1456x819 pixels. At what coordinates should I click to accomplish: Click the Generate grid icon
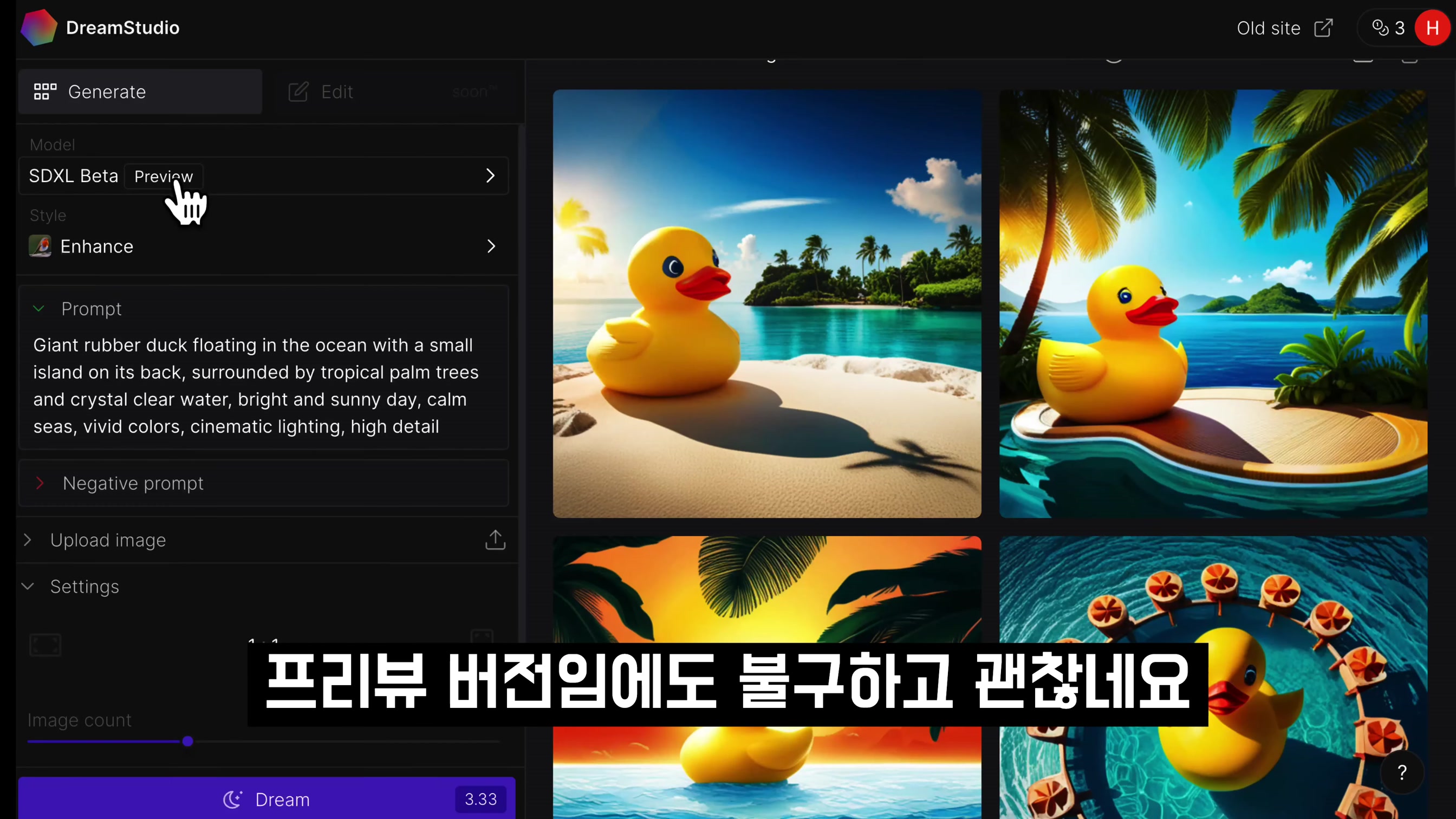[x=45, y=92]
